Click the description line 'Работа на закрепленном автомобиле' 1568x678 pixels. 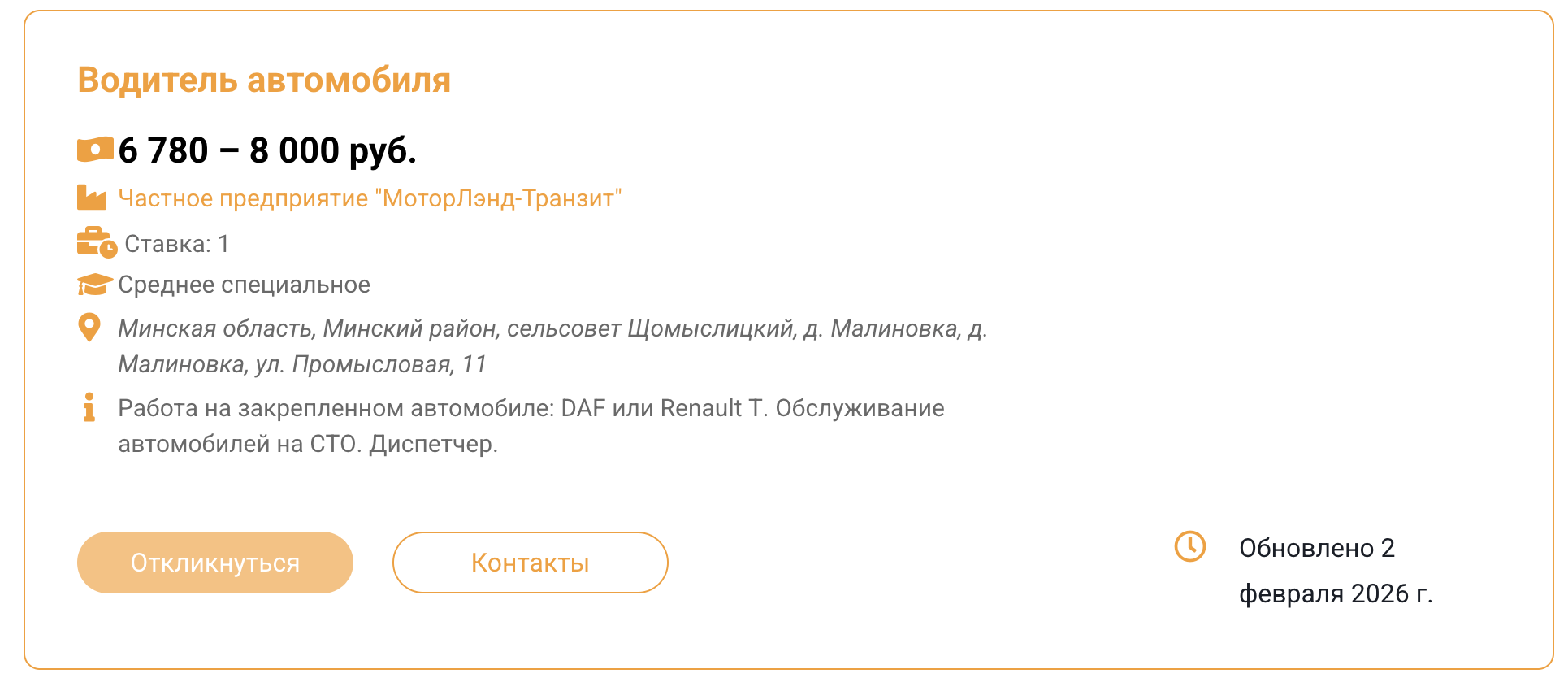(x=338, y=408)
